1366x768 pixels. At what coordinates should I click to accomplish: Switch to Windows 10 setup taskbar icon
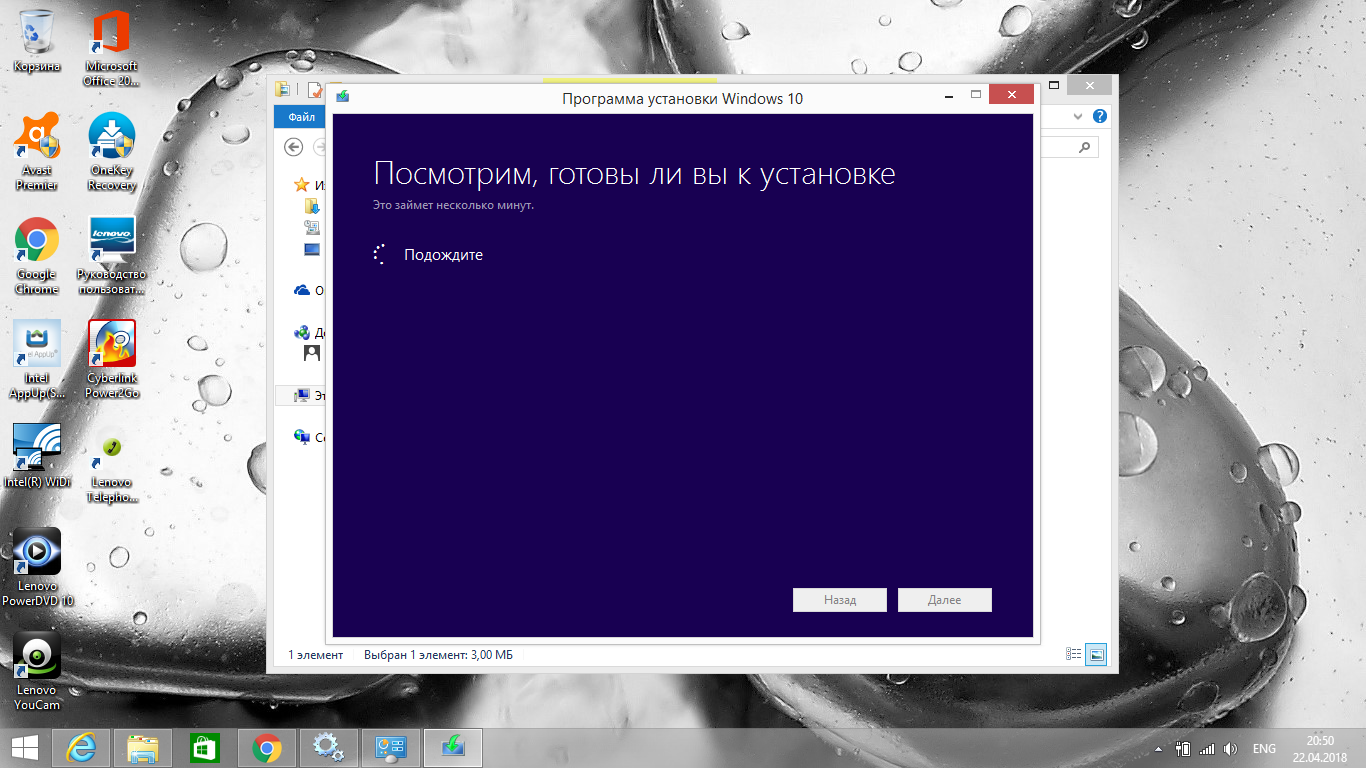tap(453, 747)
